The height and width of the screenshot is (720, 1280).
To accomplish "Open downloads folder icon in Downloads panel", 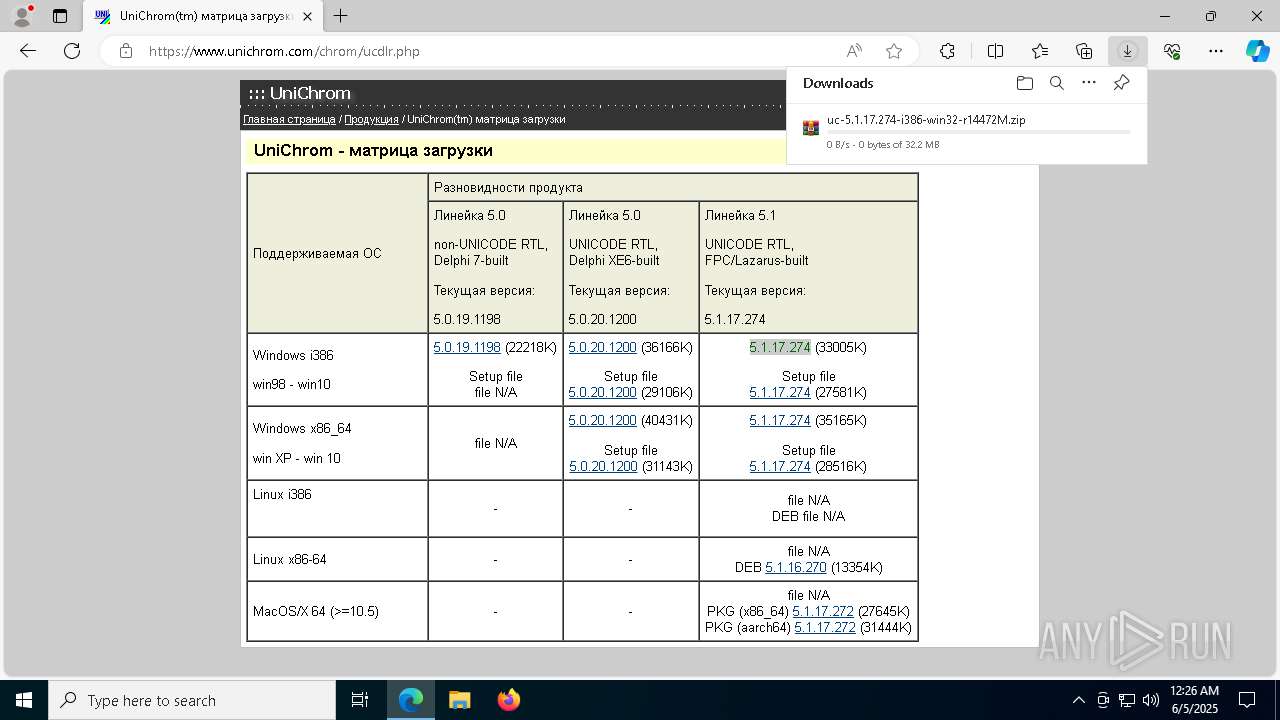I will point(1024,83).
